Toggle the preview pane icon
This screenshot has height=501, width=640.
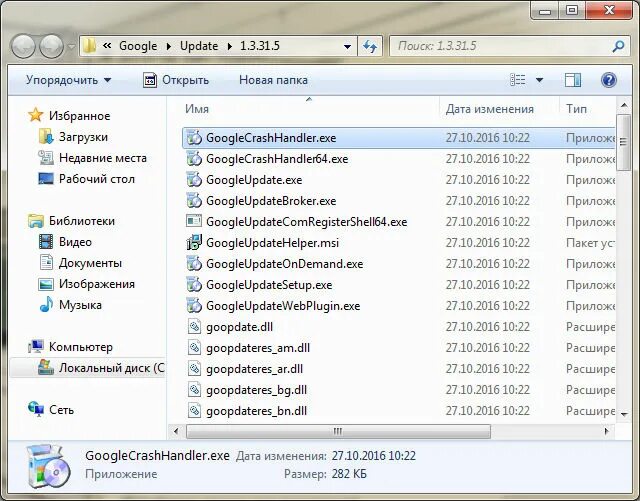573,80
